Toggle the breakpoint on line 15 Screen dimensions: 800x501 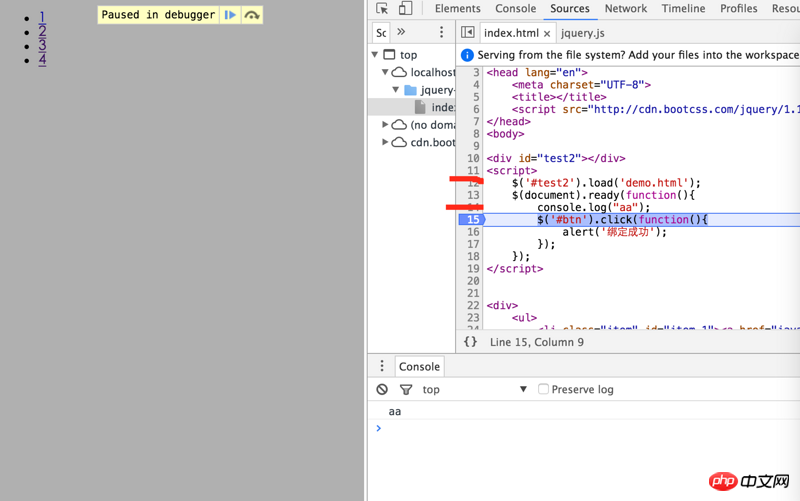point(473,220)
